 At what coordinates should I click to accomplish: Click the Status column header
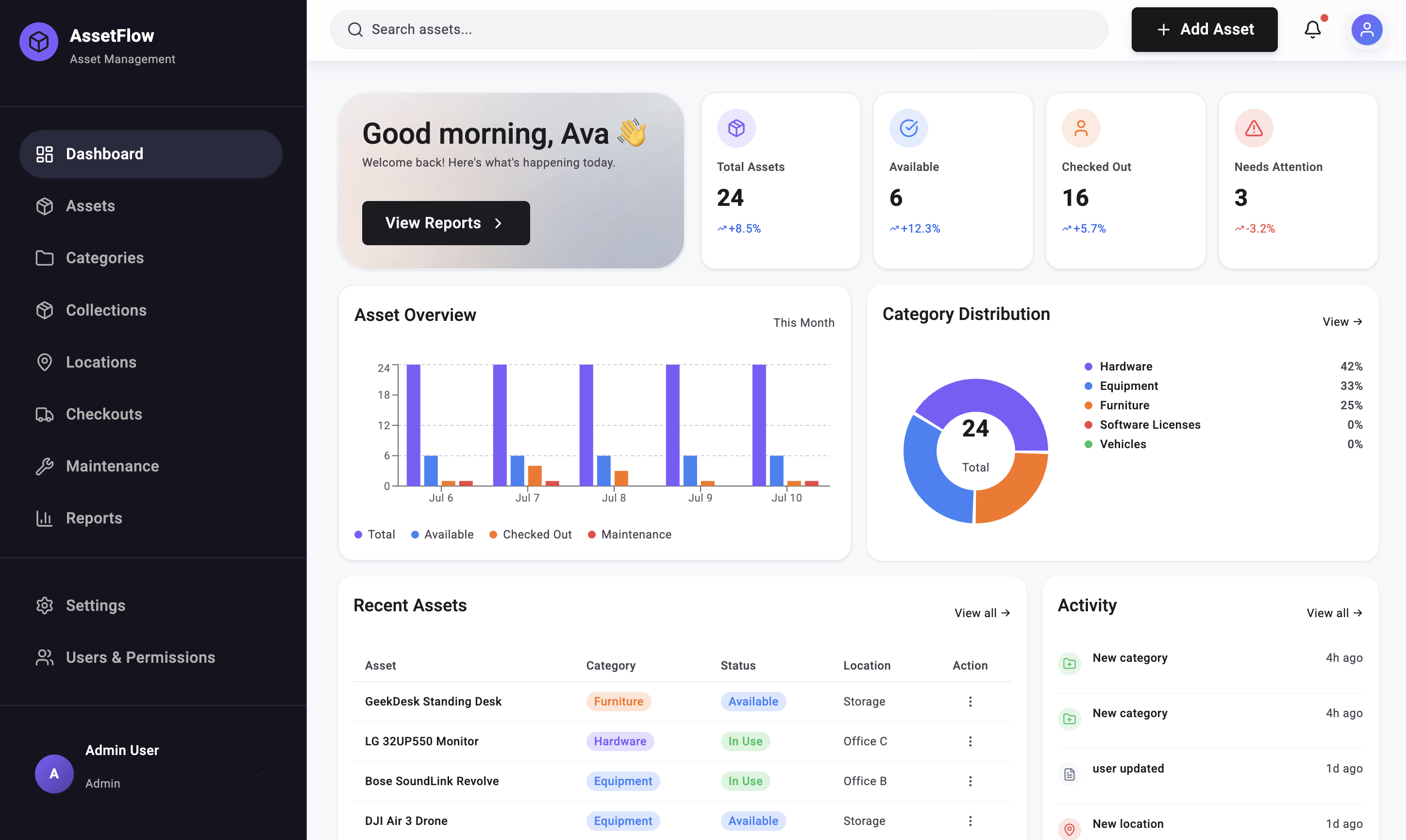pos(738,666)
